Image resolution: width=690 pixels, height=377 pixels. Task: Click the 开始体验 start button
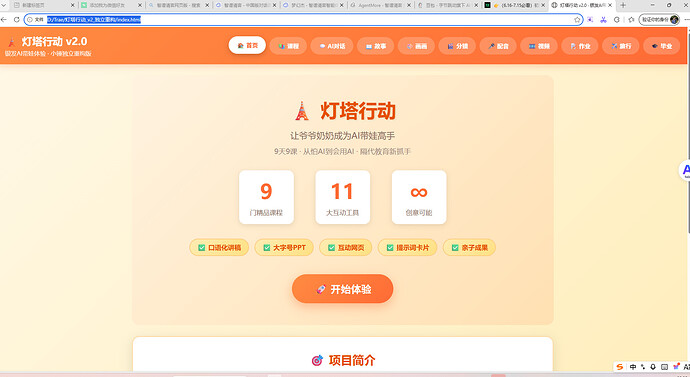[x=342, y=289]
